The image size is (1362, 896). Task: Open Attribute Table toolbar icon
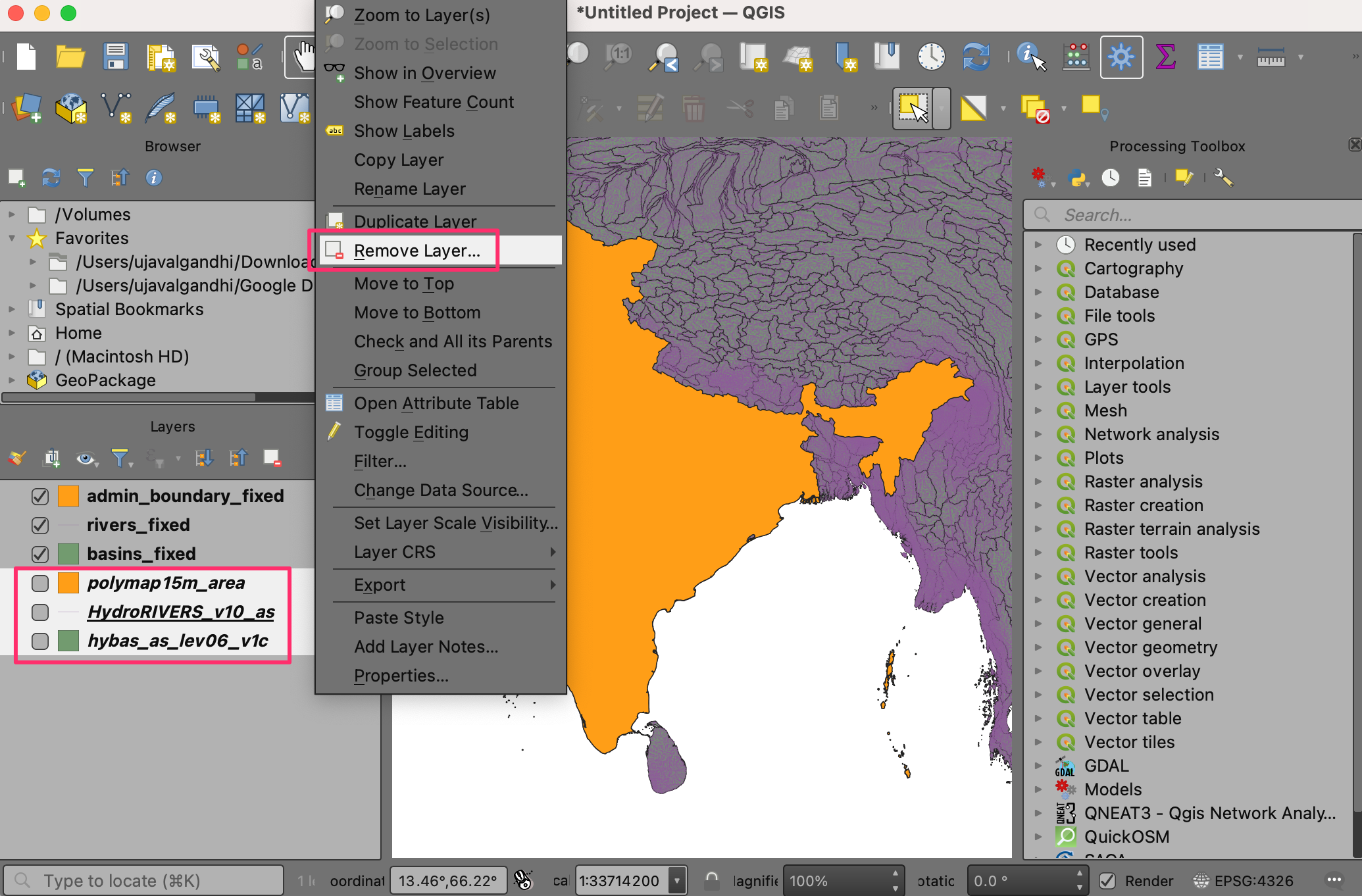[x=1209, y=57]
